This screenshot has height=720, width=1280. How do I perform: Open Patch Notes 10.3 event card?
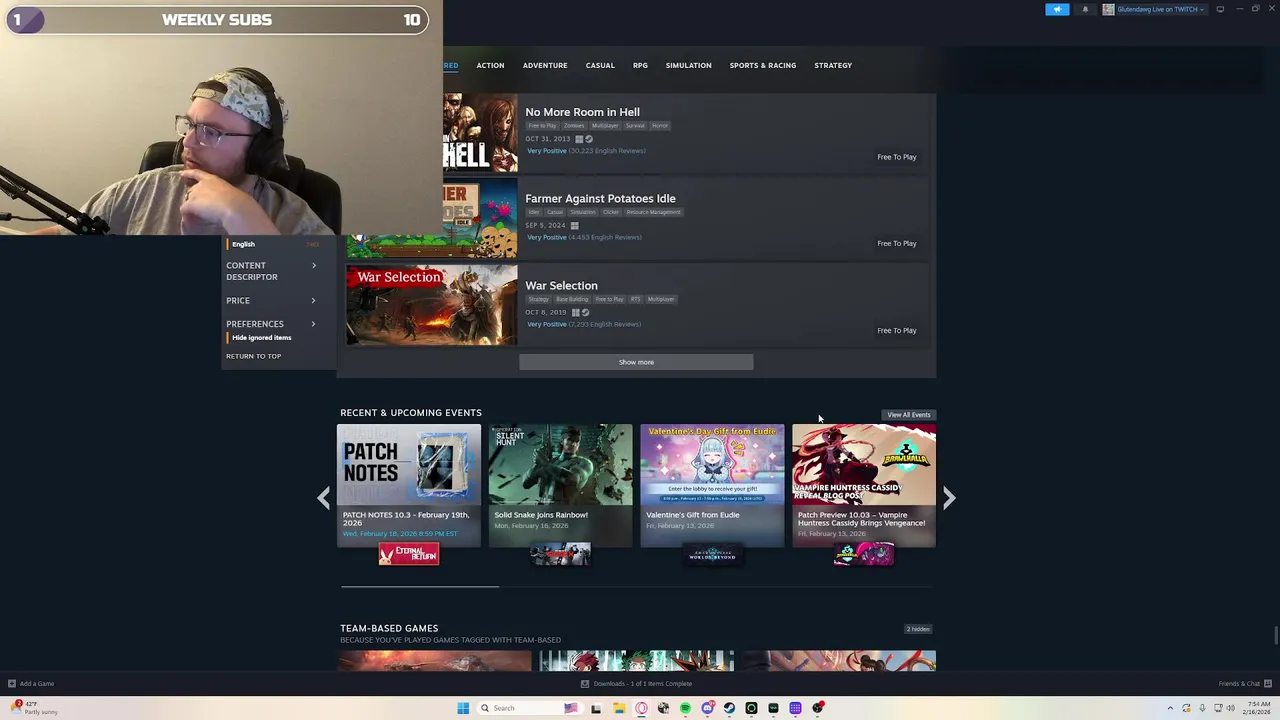click(x=409, y=486)
